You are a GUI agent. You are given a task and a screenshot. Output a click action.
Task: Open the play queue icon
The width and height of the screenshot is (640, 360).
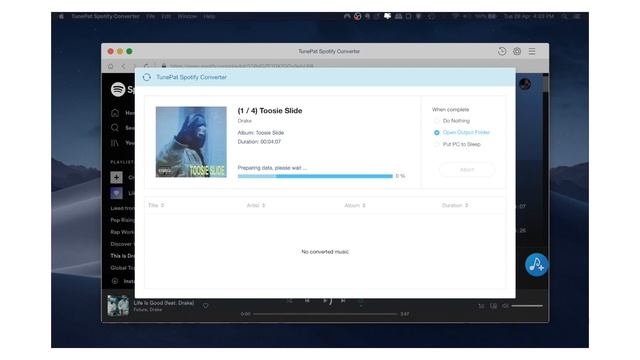point(481,306)
